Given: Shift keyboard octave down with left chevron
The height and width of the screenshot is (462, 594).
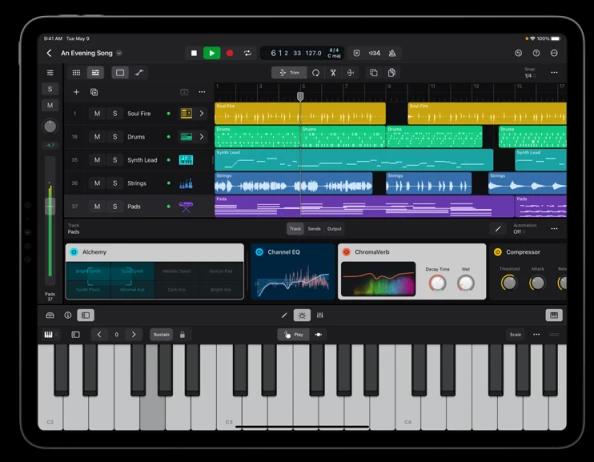Looking at the screenshot, I should pos(99,334).
